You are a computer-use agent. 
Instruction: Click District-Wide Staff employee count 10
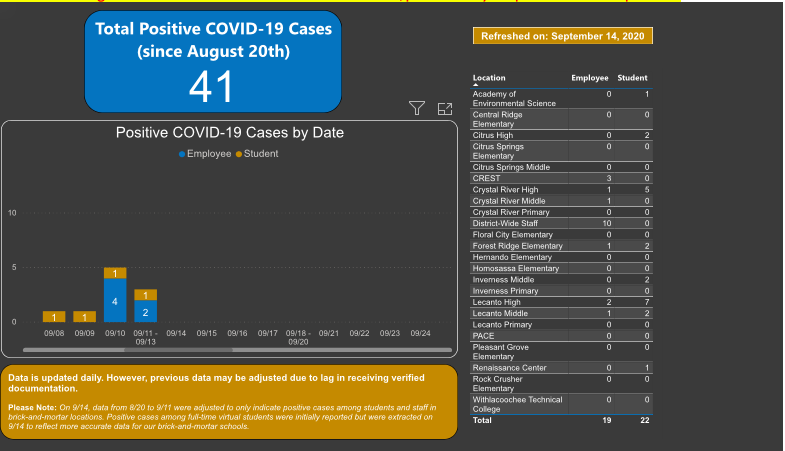point(607,223)
